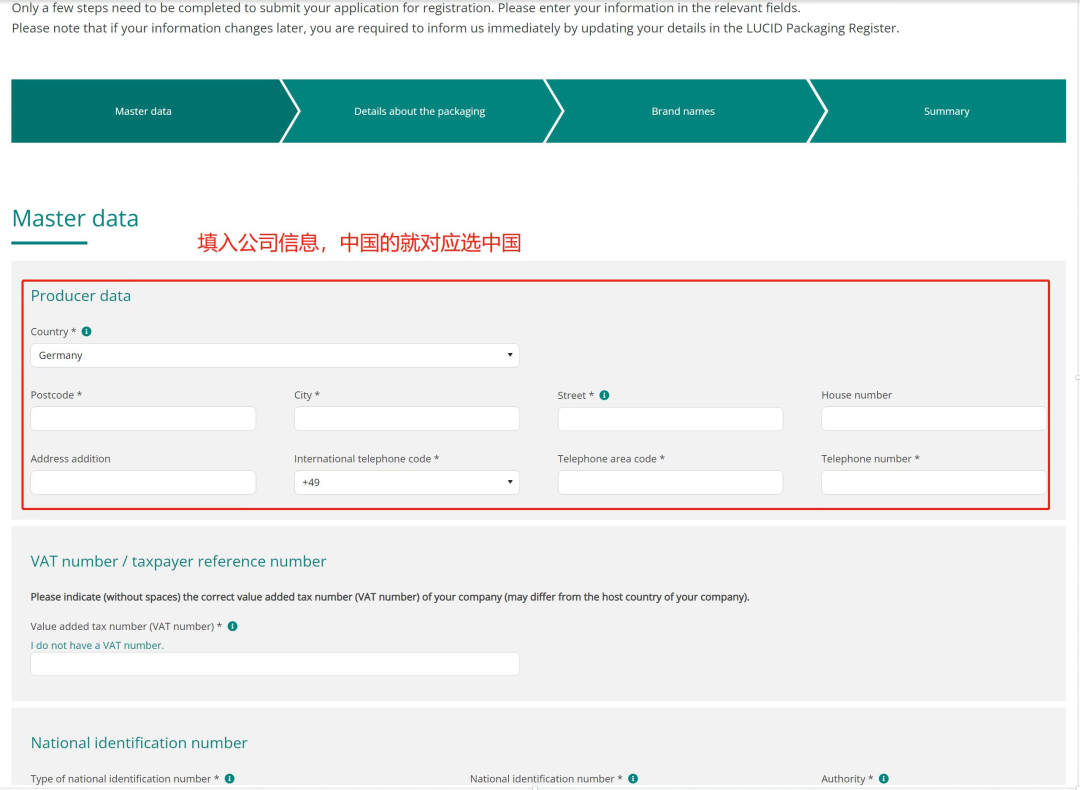Click info icon beside National identification number label
1080x790 pixels.
pos(633,778)
